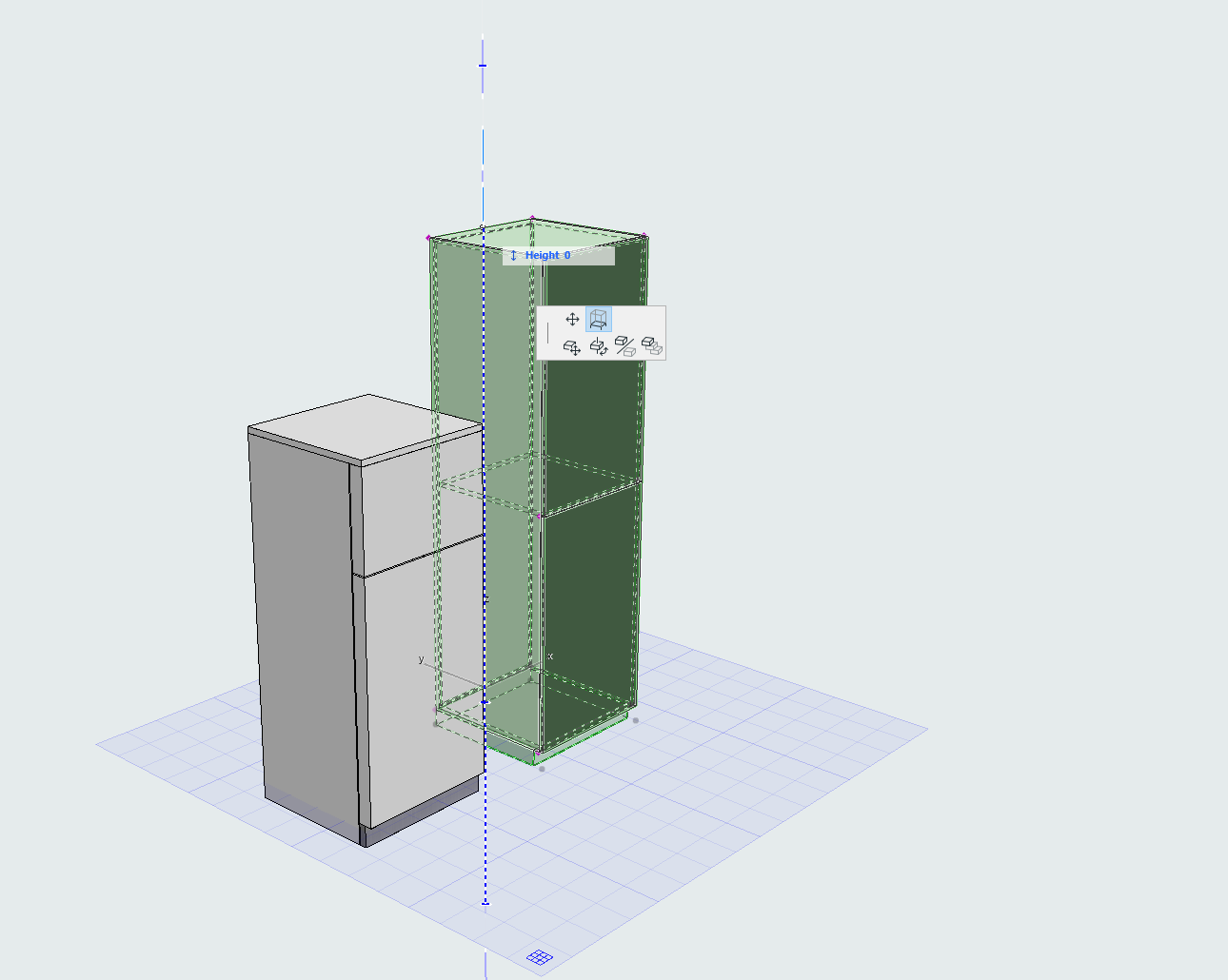Click the magenta hotspot at cabinet's bottom front corner
This screenshot has height=980, width=1228.
click(537, 753)
